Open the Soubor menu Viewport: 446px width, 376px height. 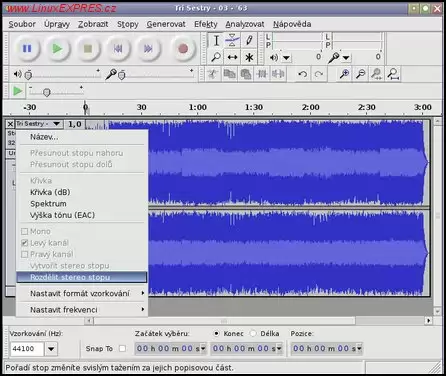[22, 24]
